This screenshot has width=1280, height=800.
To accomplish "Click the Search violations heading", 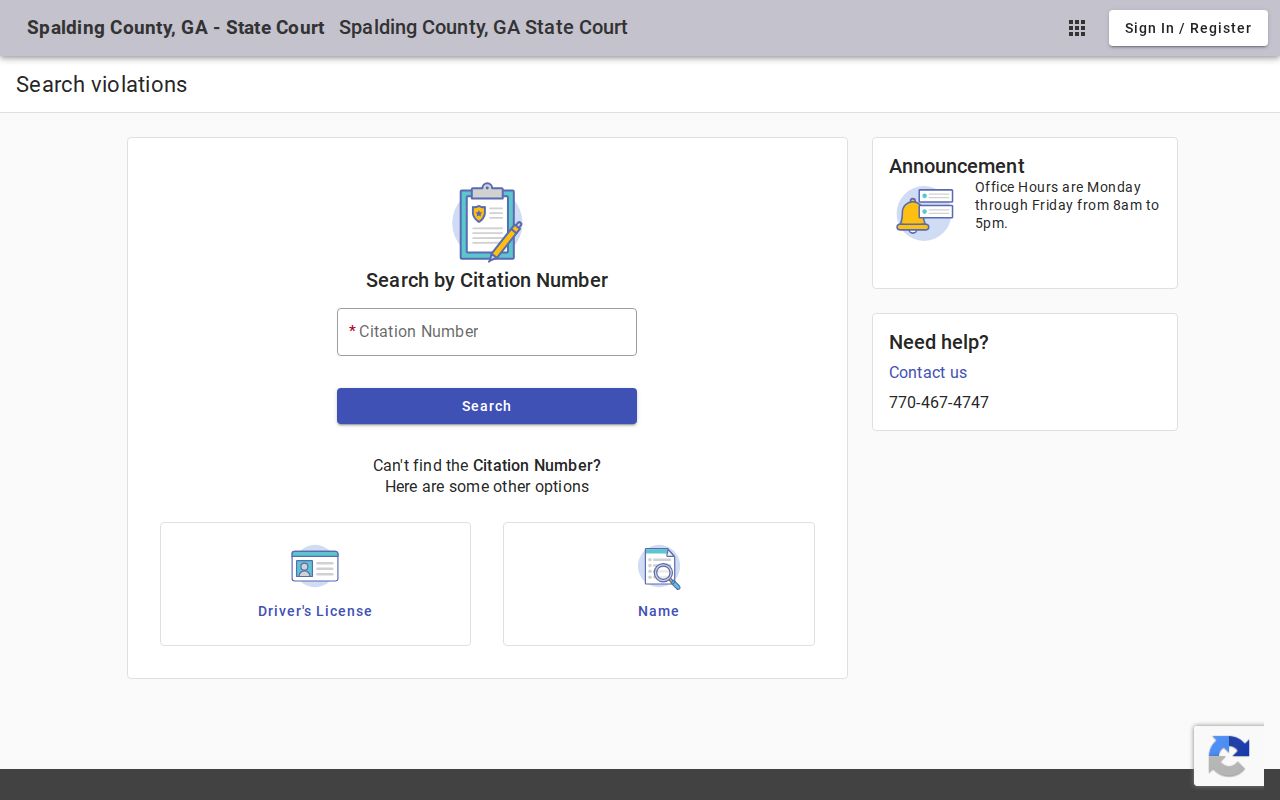I will [102, 85].
